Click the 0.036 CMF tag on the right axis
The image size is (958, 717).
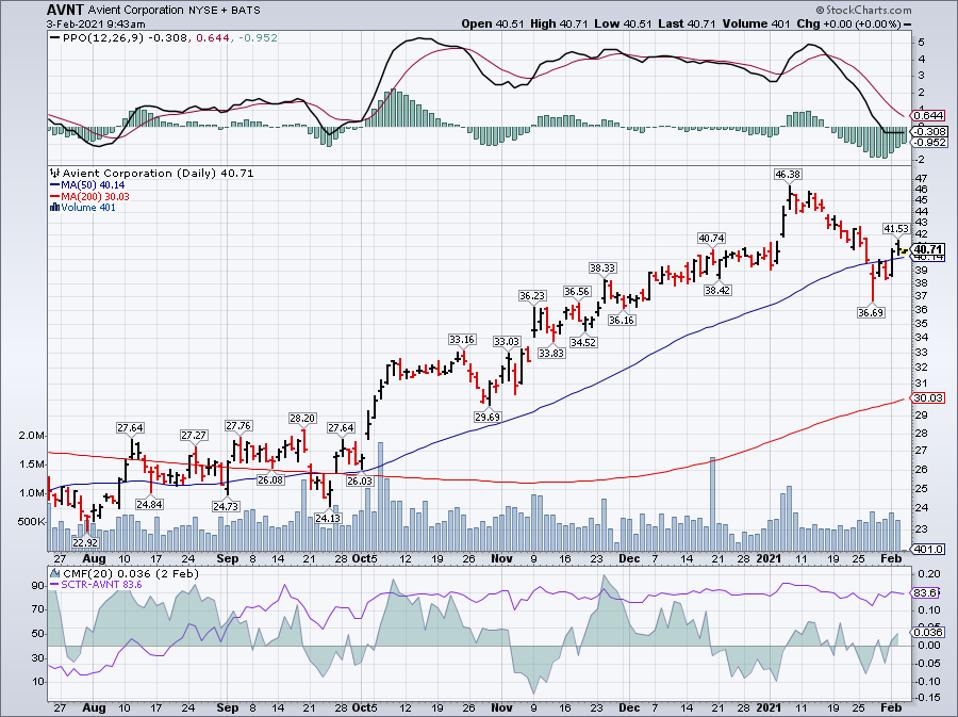(926, 633)
